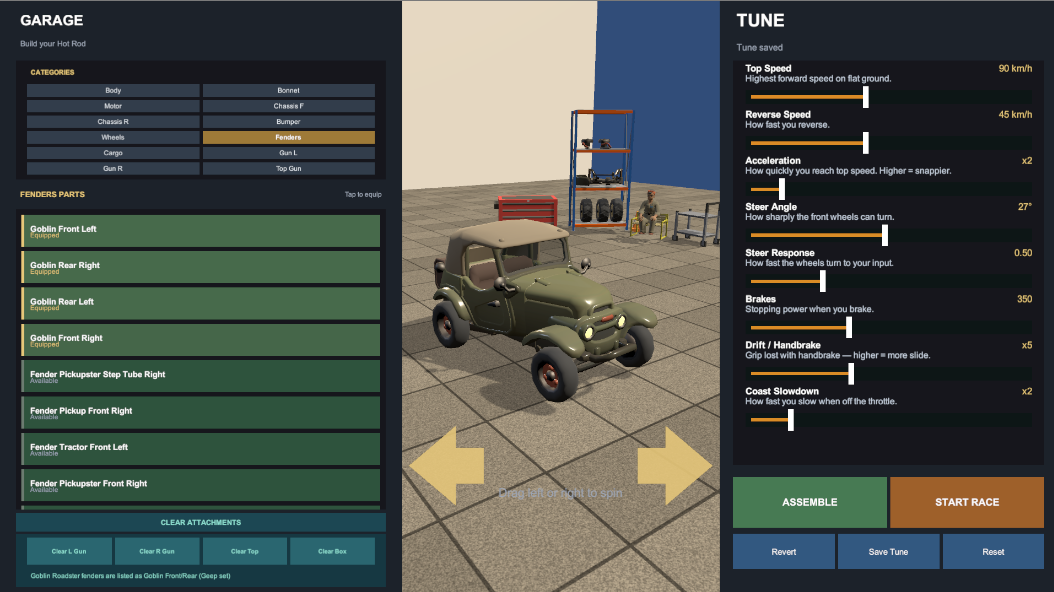The height and width of the screenshot is (592, 1054).
Task: Adjust the Steer Angle slider
Action: 891,235
